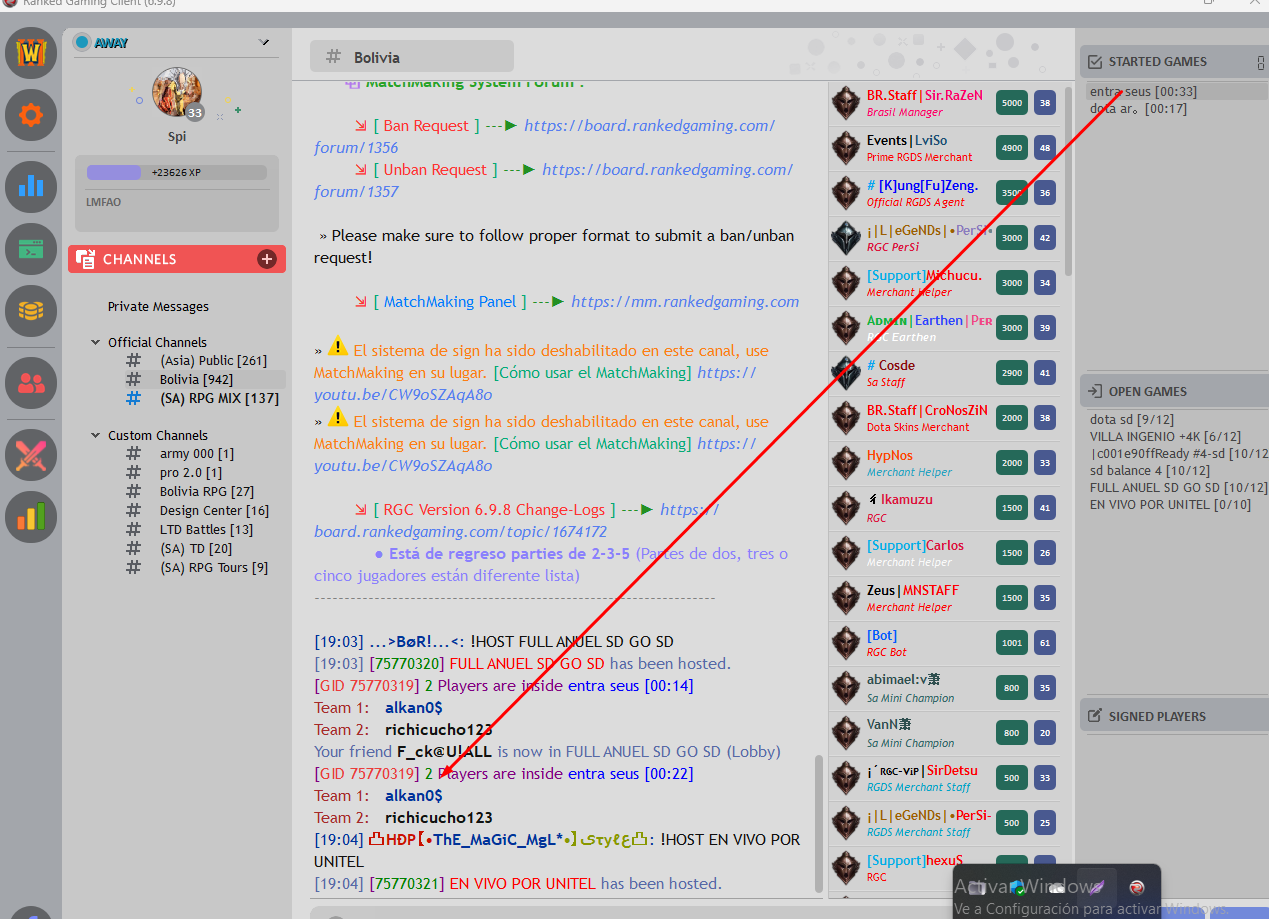Screen dimensions: 1269x919
Task: Open the multicolor ranking ladder bars icon
Action: pos(31,516)
